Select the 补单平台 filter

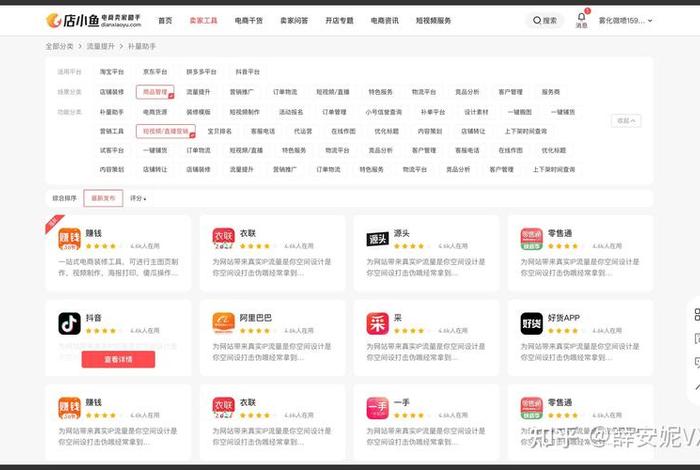433,112
